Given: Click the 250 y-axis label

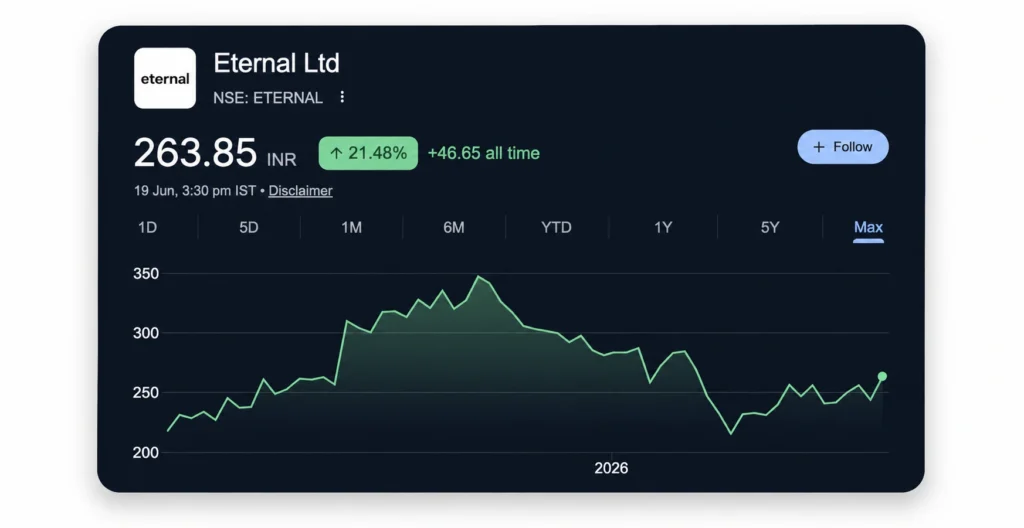Looking at the screenshot, I should (146, 393).
